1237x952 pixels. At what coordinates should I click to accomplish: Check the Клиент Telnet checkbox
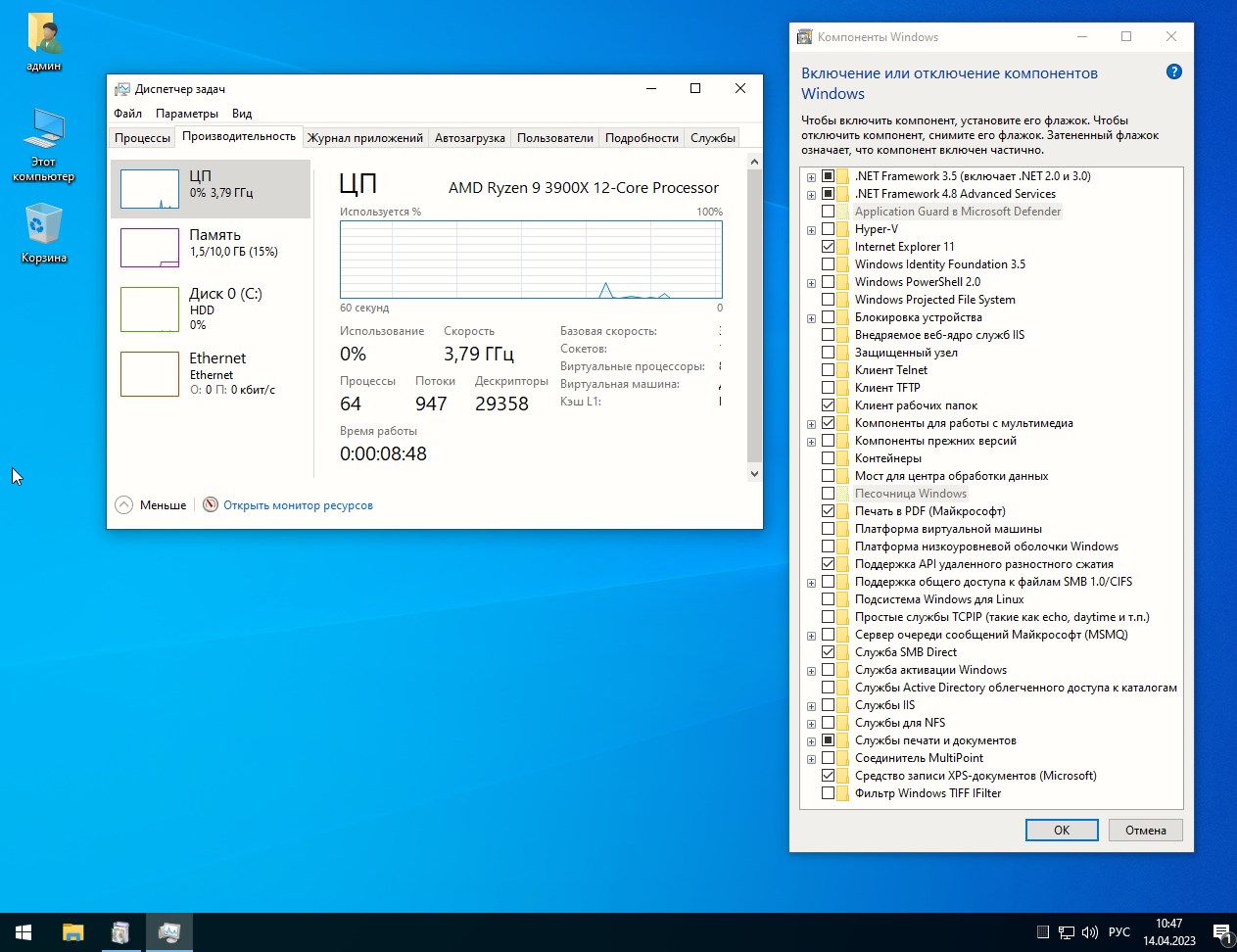click(x=828, y=370)
